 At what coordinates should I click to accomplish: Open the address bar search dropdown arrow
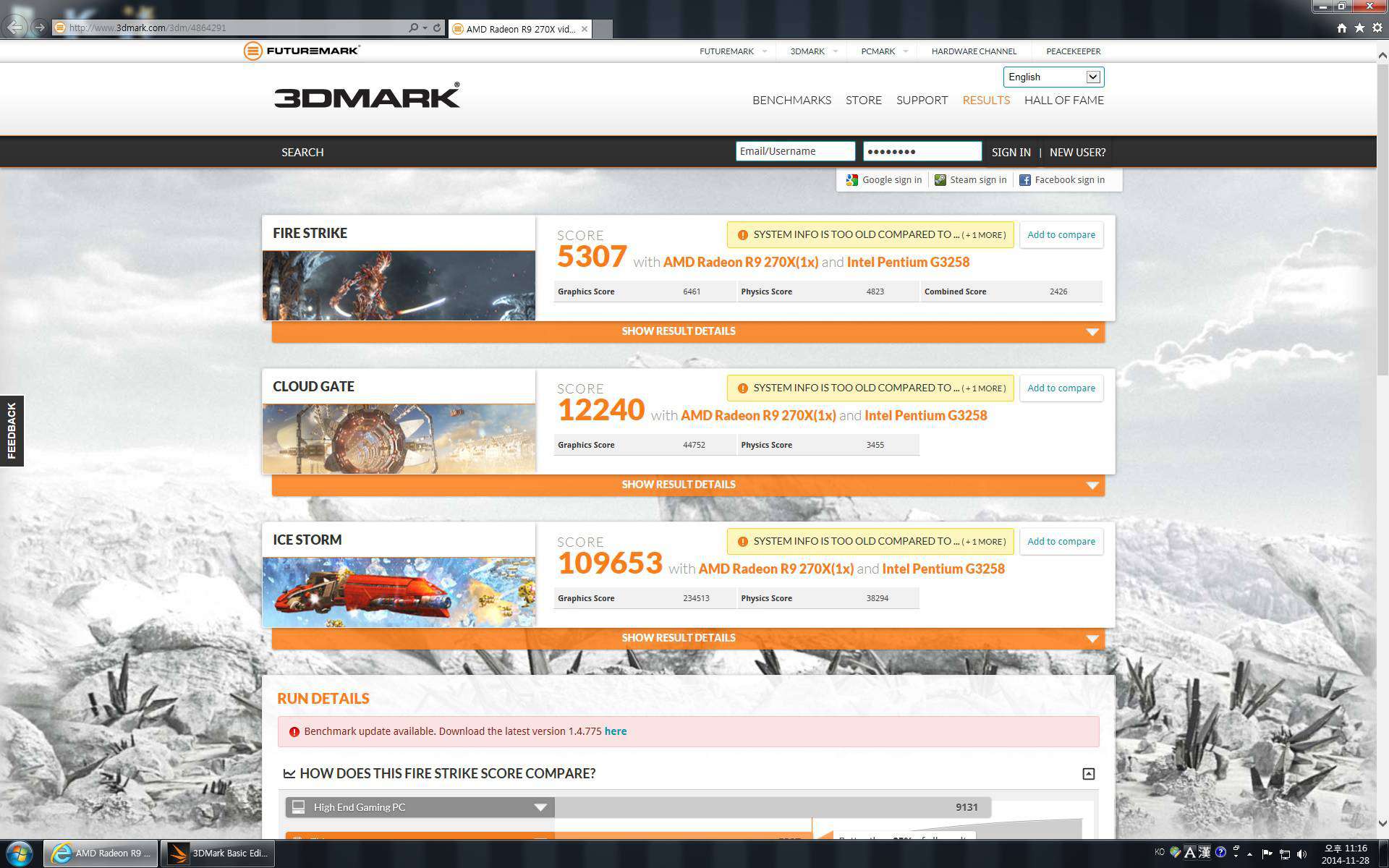pyautogui.click(x=425, y=28)
